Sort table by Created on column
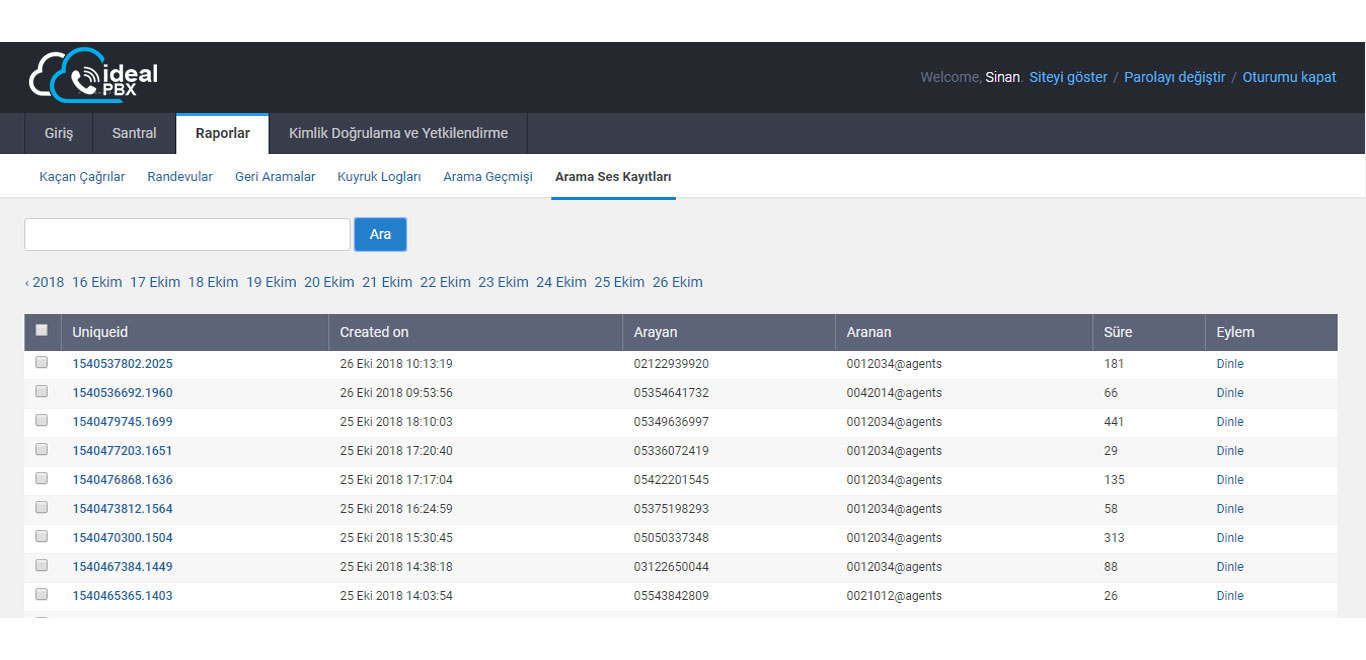1366x660 pixels. pos(374,332)
